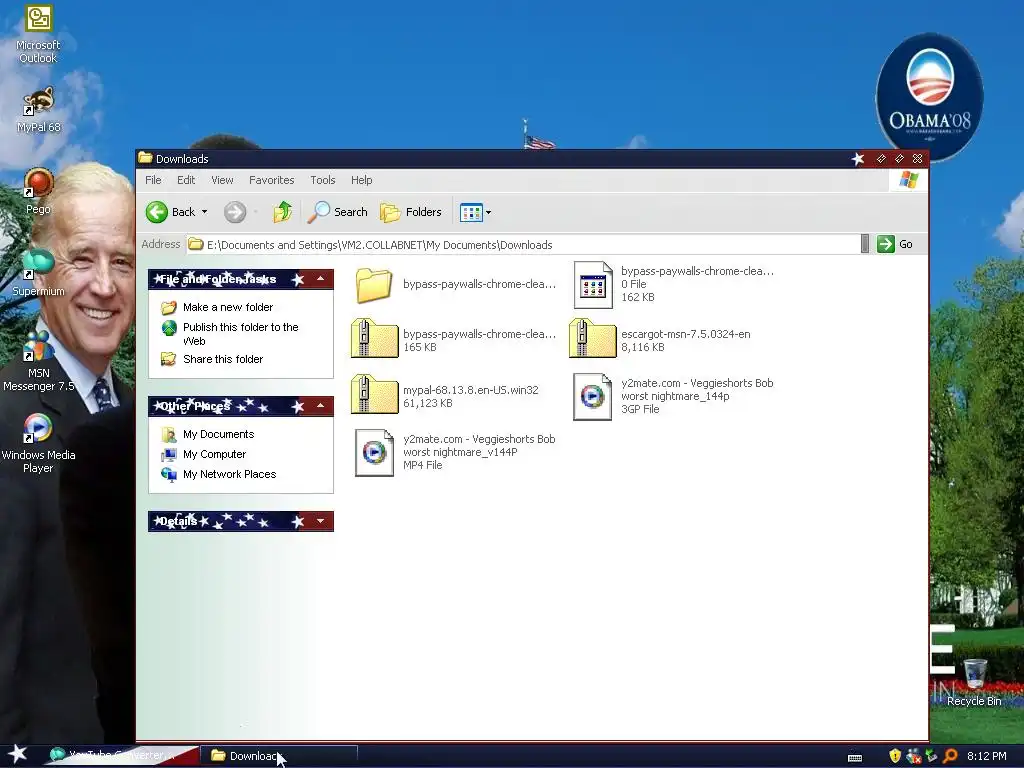Image resolution: width=1024 pixels, height=768 pixels.
Task: Go up one folder level
Action: [283, 212]
